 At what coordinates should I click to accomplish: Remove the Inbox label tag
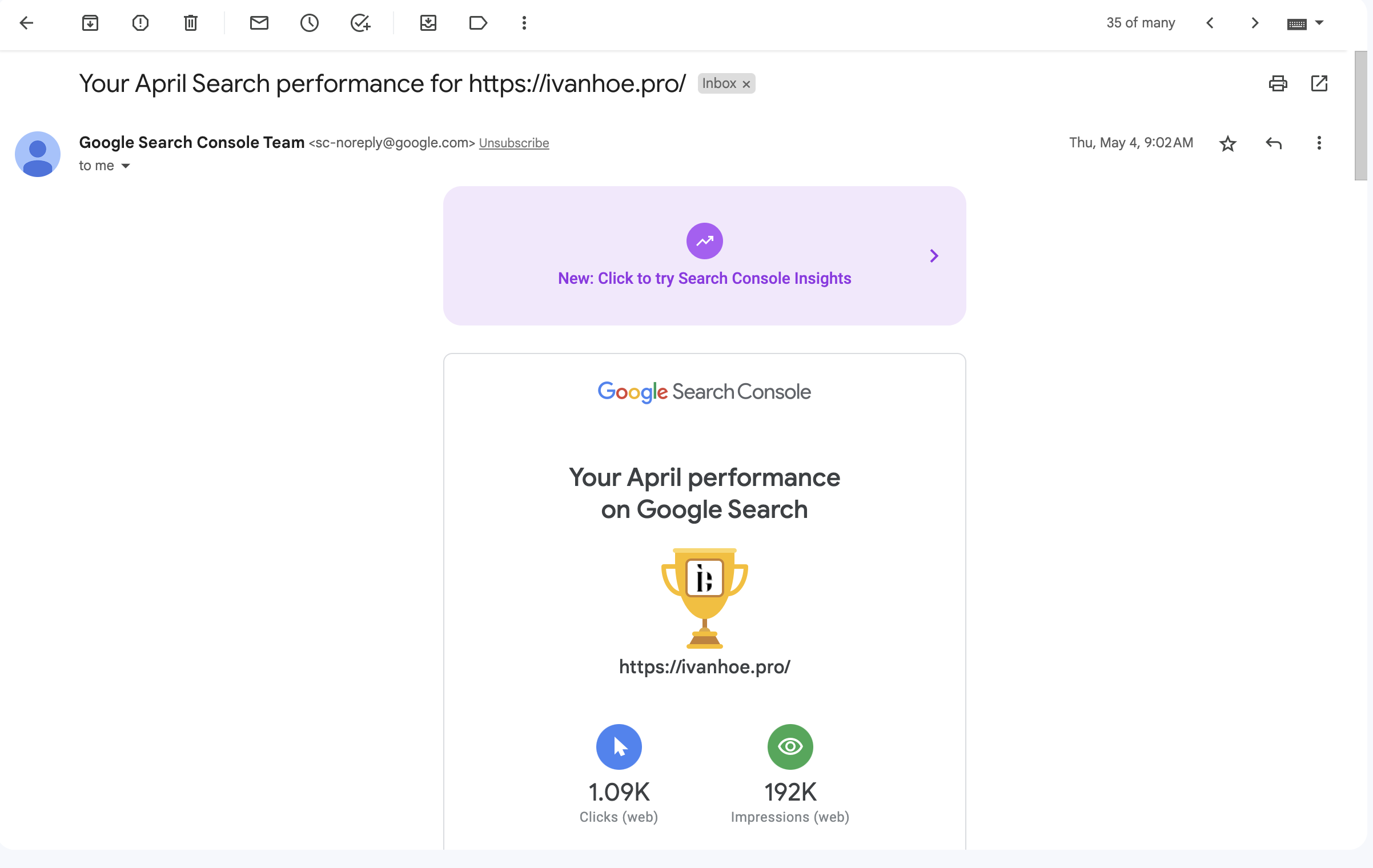coord(746,84)
